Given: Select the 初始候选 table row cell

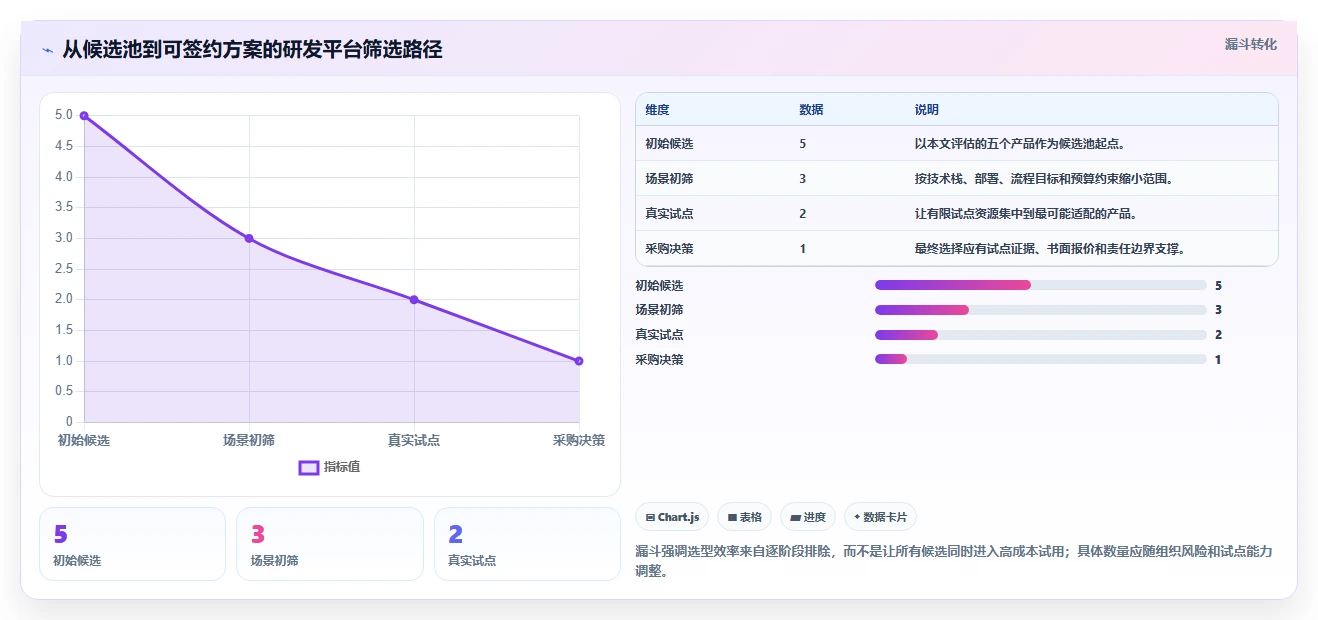Looking at the screenshot, I should pyautogui.click(x=669, y=144).
